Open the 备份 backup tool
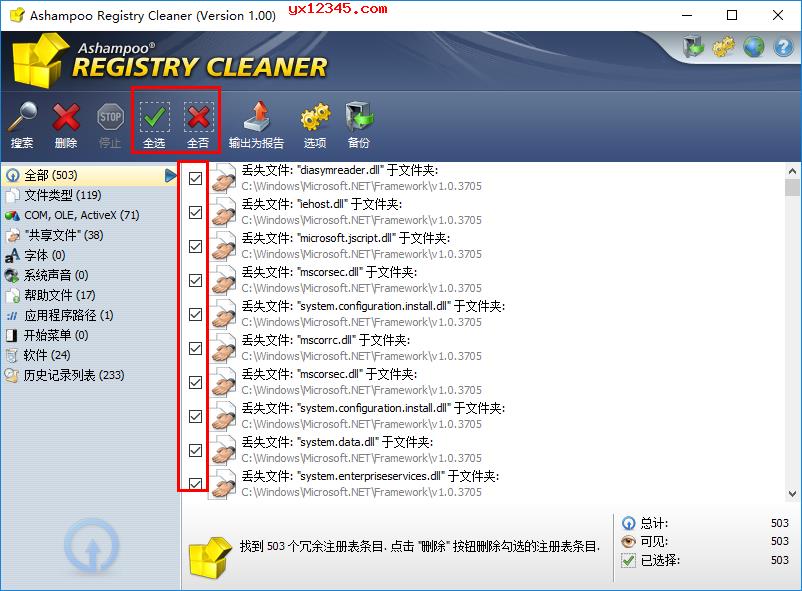 pyautogui.click(x=359, y=125)
